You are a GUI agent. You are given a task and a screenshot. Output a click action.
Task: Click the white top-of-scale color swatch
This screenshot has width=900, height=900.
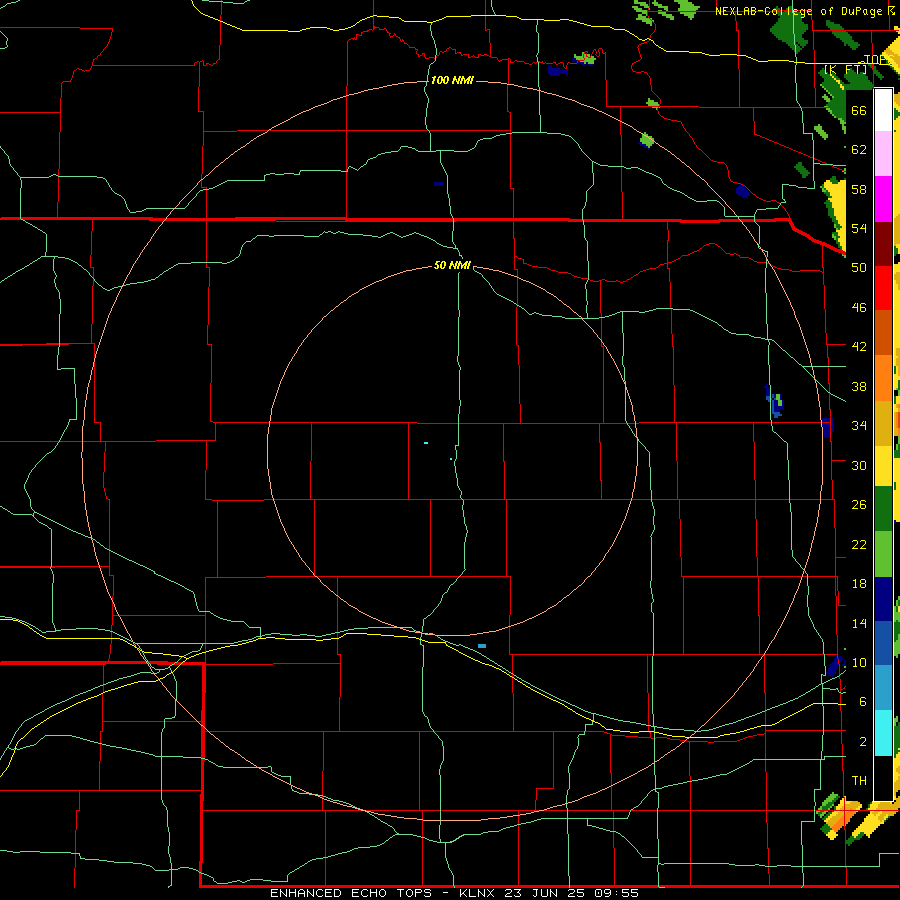click(883, 110)
